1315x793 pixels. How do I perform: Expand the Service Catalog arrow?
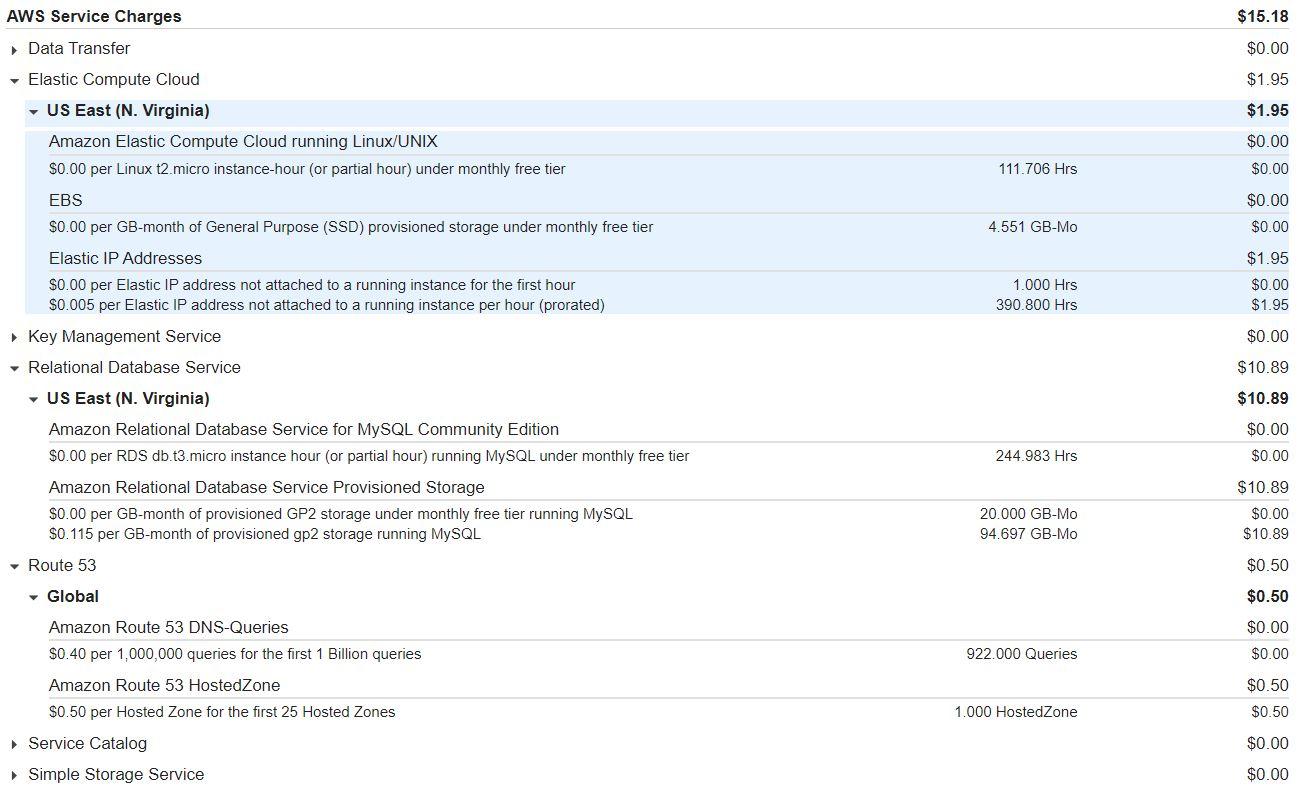(14, 745)
